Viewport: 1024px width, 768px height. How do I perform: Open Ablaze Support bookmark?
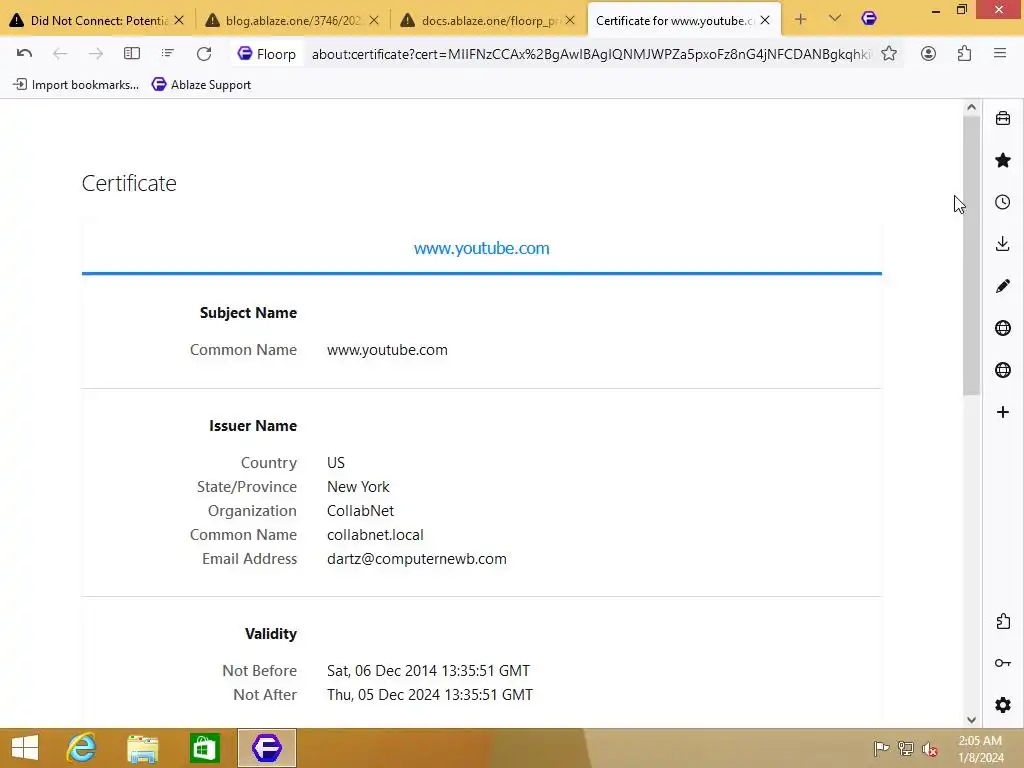click(x=201, y=84)
